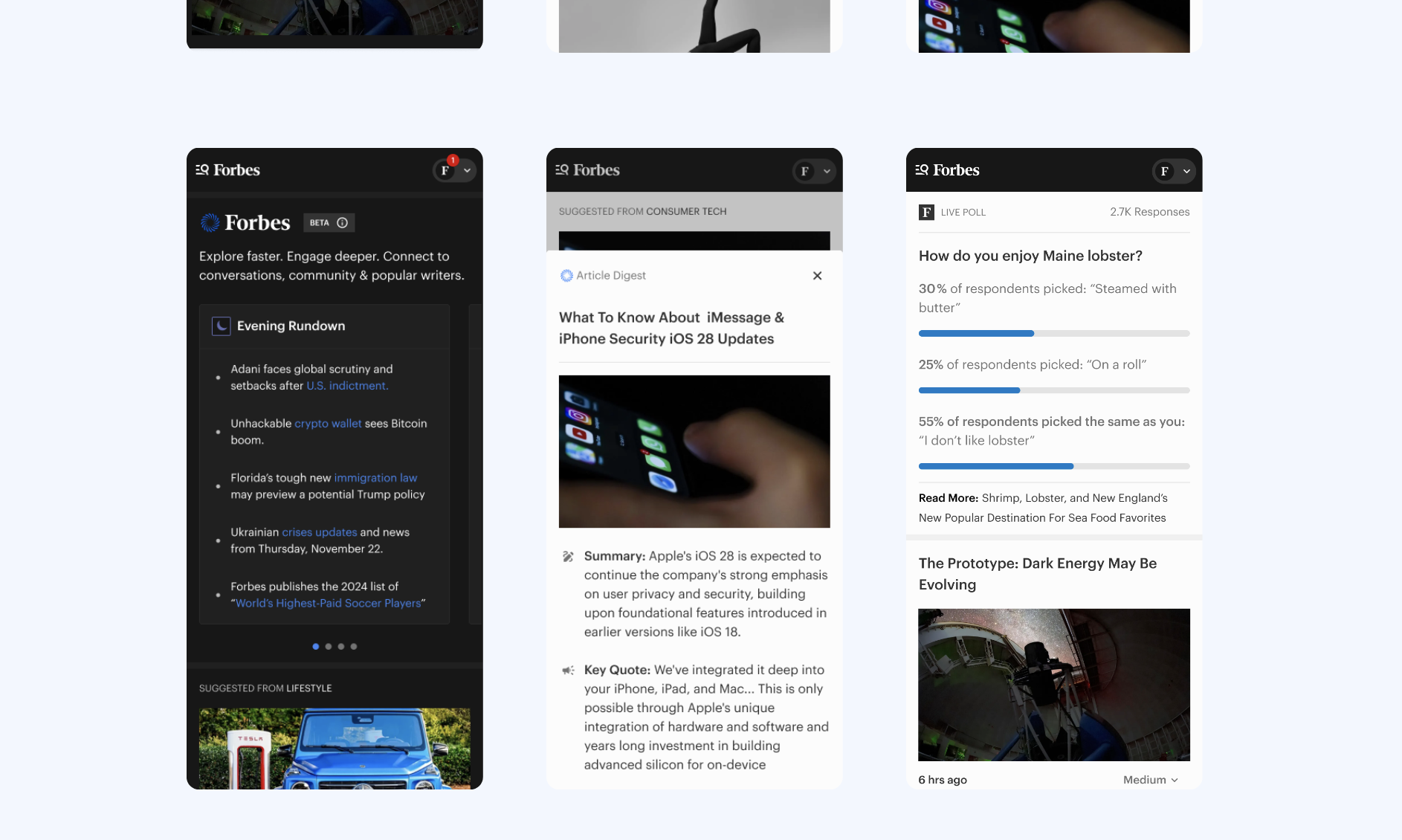Close the Article Digest panel
The width and height of the screenshot is (1402, 840).
click(x=817, y=276)
